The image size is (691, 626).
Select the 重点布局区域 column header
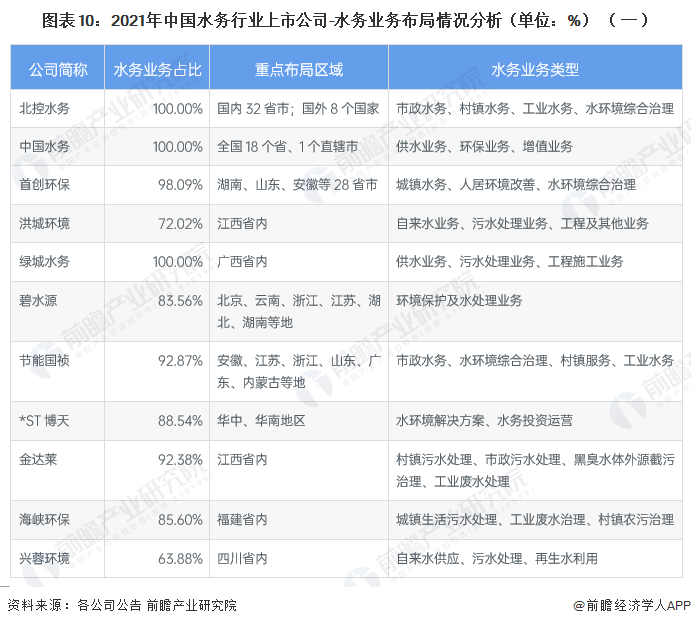(298, 69)
